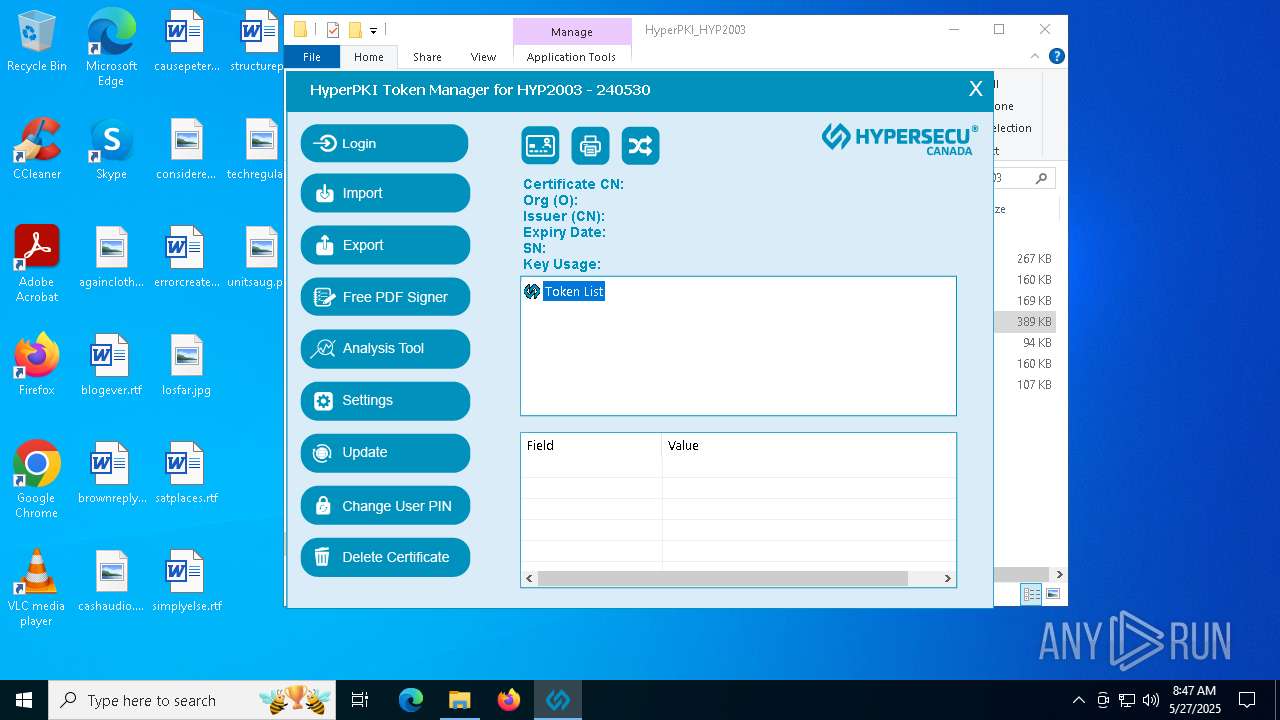The height and width of the screenshot is (720, 1280).
Task: Select losfar.jpg desktop file
Action: [186, 365]
